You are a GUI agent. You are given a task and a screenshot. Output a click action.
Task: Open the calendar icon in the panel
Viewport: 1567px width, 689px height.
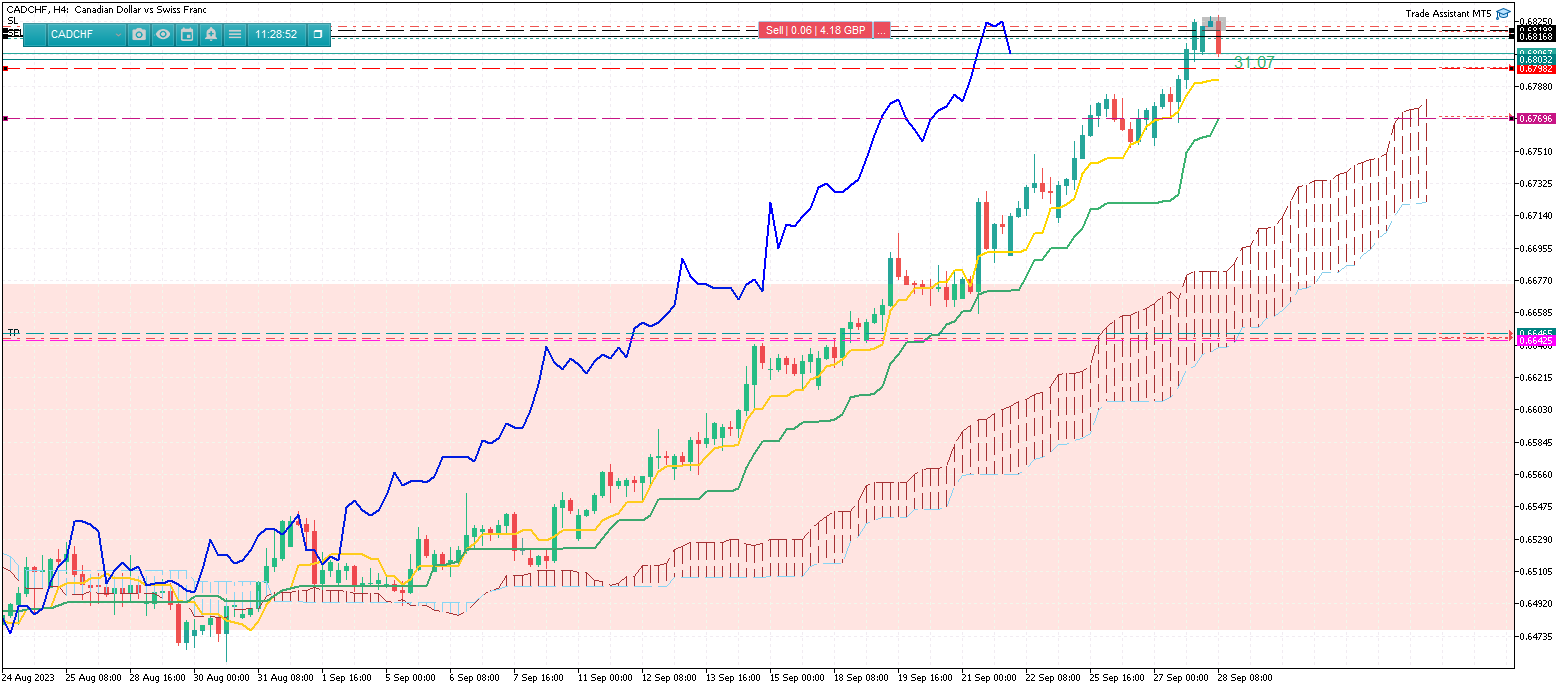click(x=187, y=34)
